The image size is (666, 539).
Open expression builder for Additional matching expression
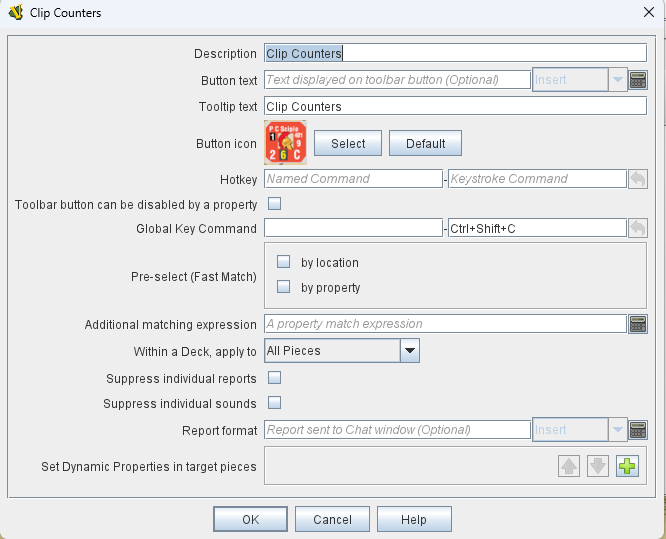[638, 324]
